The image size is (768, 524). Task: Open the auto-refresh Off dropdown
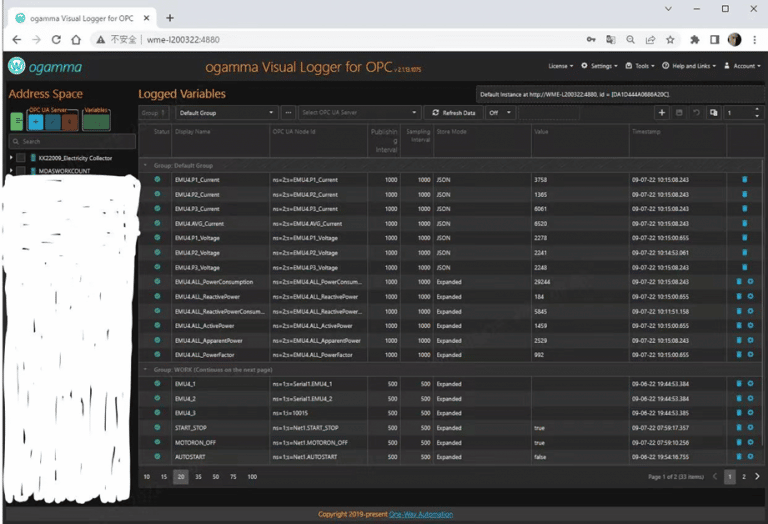(500, 113)
